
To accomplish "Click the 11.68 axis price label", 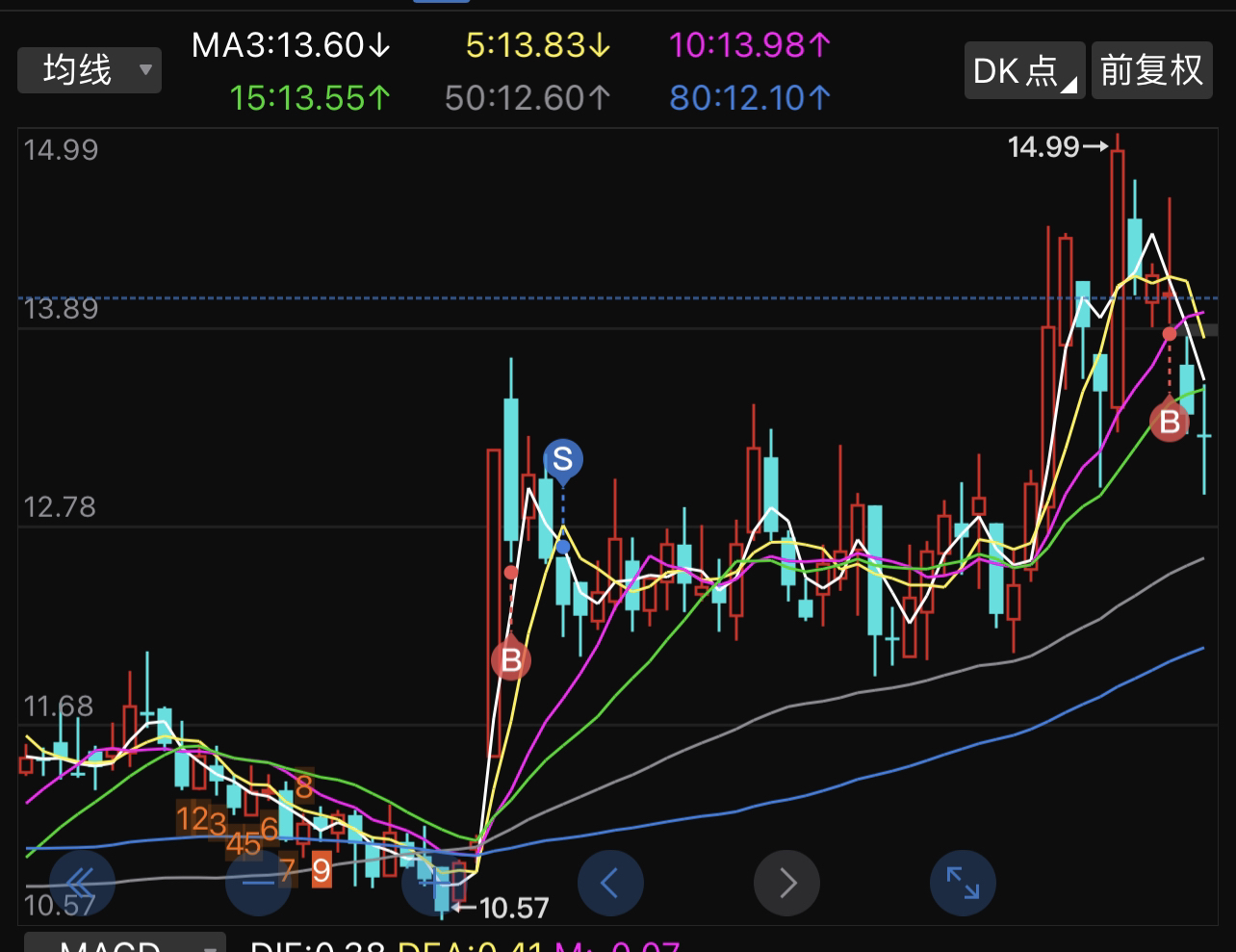I will [60, 707].
